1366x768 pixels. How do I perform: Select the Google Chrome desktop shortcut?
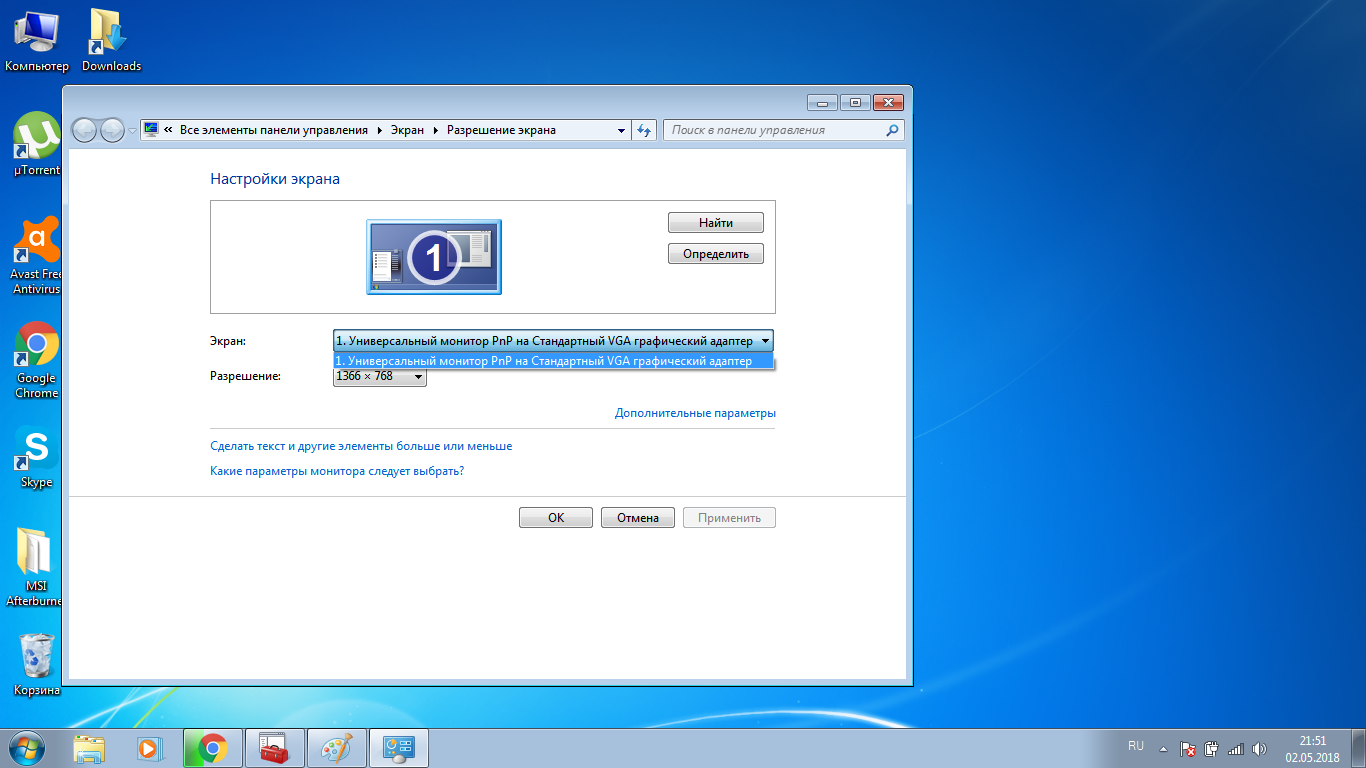pyautogui.click(x=36, y=360)
